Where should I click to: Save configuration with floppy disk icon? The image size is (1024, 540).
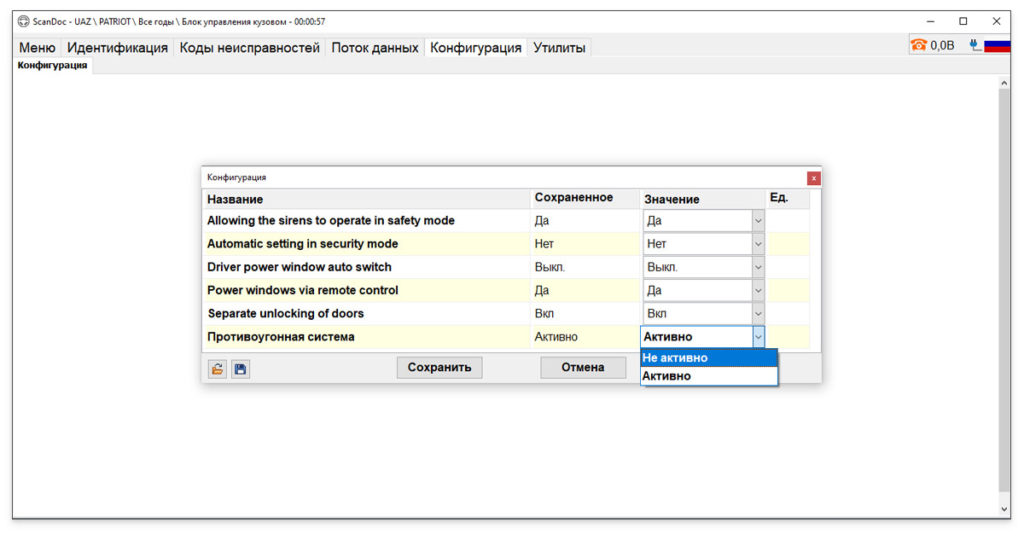coord(240,369)
